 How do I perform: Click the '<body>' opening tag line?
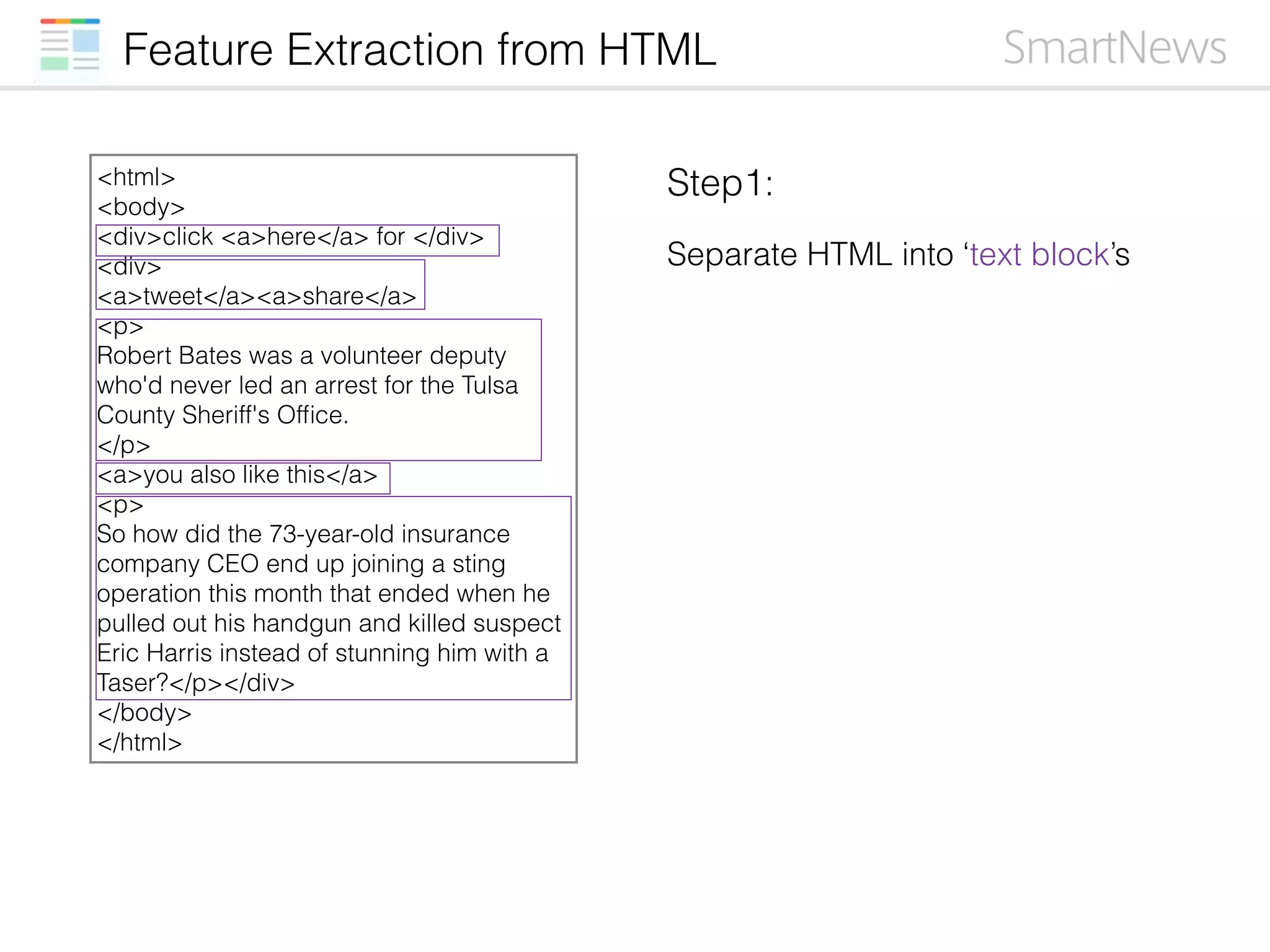(141, 207)
